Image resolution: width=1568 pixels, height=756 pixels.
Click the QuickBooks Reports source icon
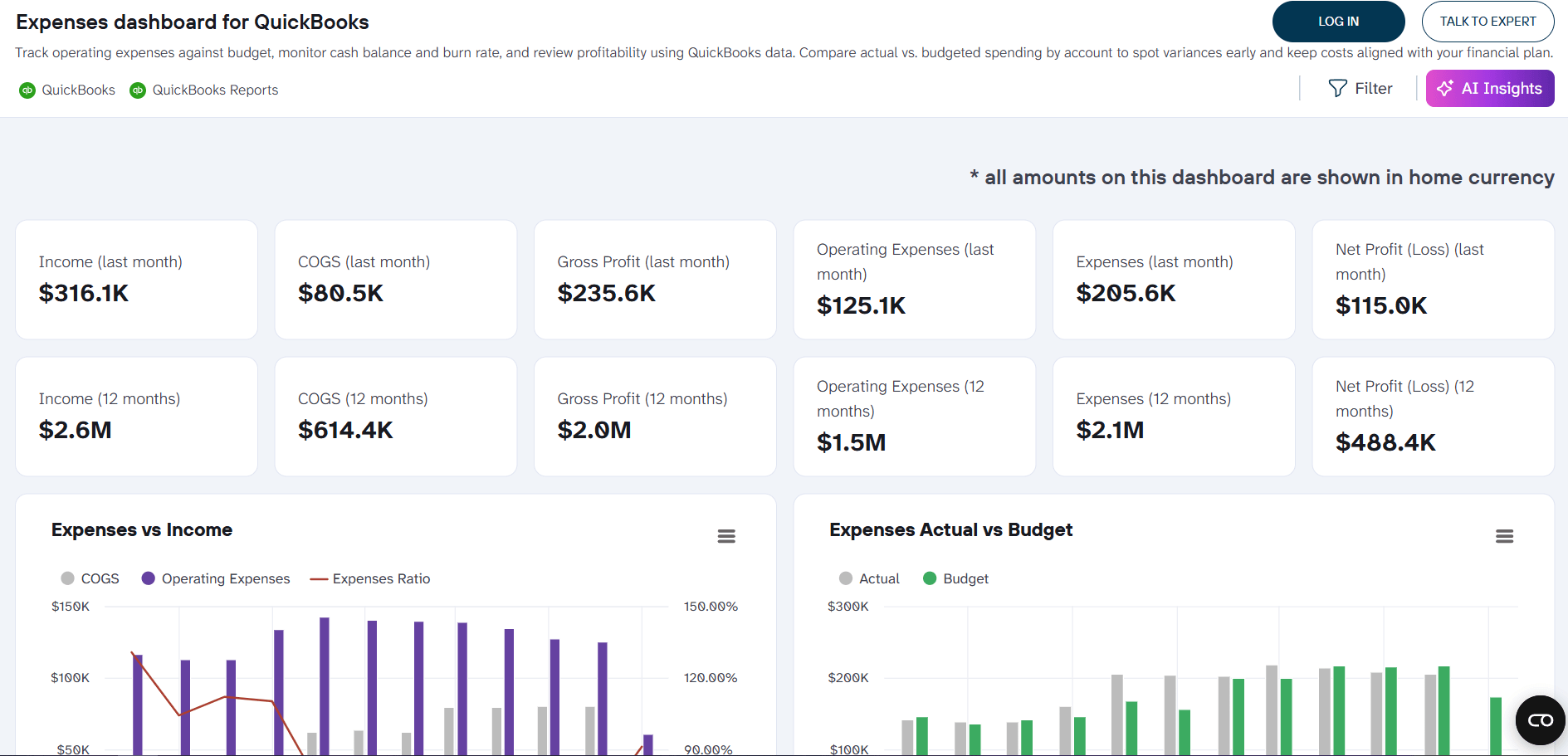click(138, 90)
